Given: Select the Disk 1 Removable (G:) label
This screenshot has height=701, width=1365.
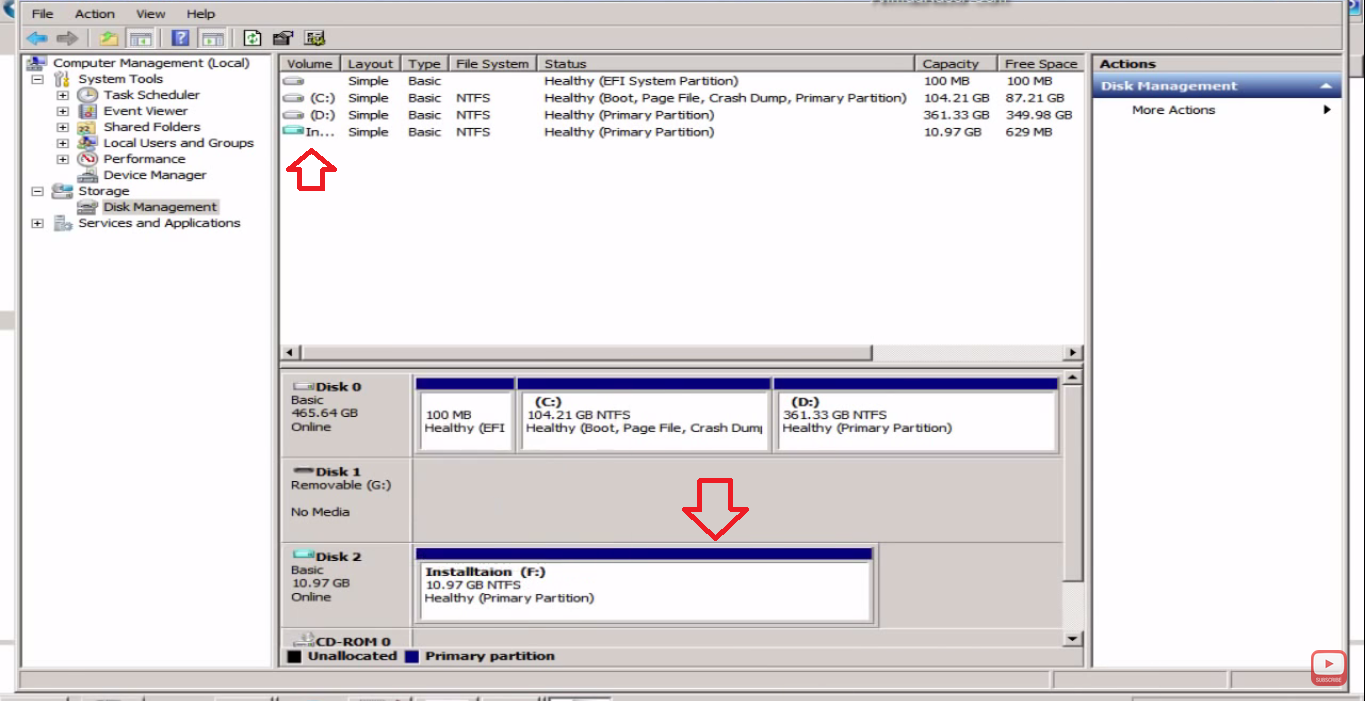Looking at the screenshot, I should coord(346,500).
